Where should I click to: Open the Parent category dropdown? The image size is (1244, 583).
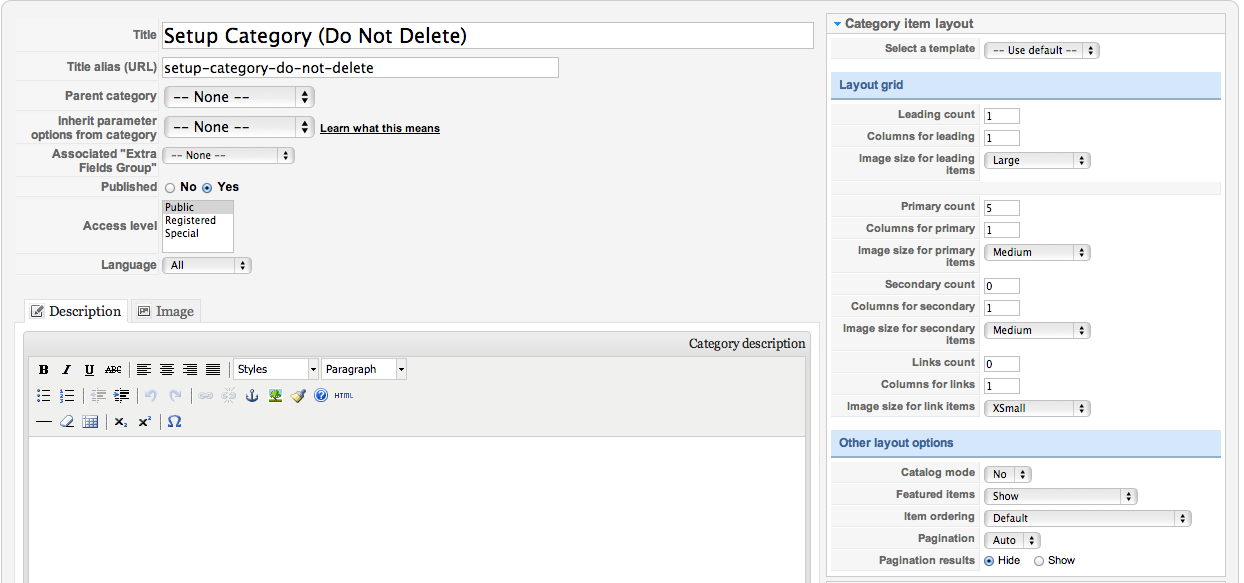239,97
